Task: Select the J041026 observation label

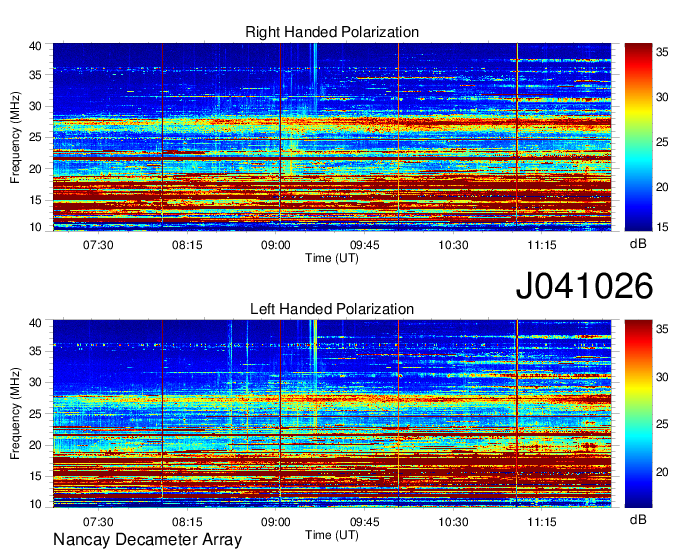Action: (x=584, y=286)
